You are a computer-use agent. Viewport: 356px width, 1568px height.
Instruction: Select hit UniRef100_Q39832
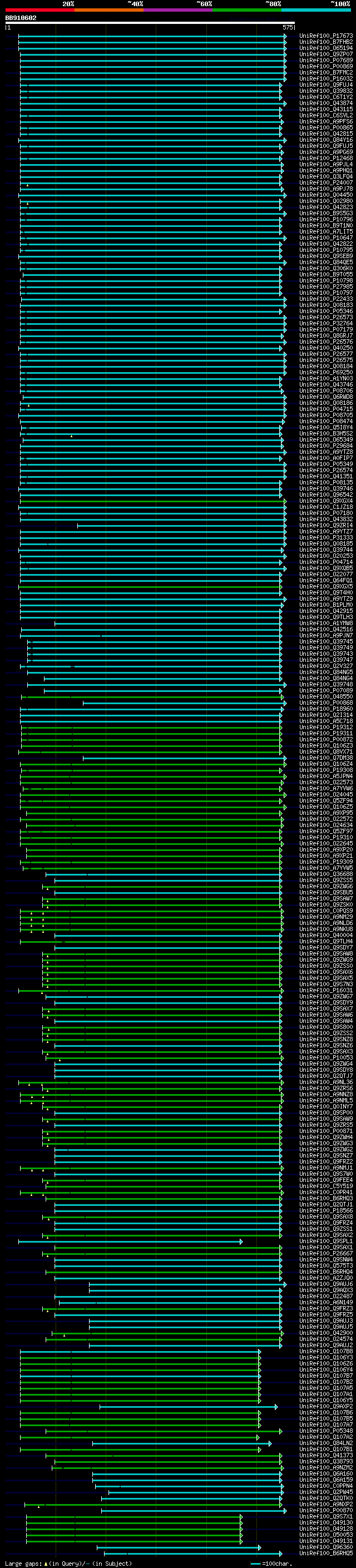(326, 91)
